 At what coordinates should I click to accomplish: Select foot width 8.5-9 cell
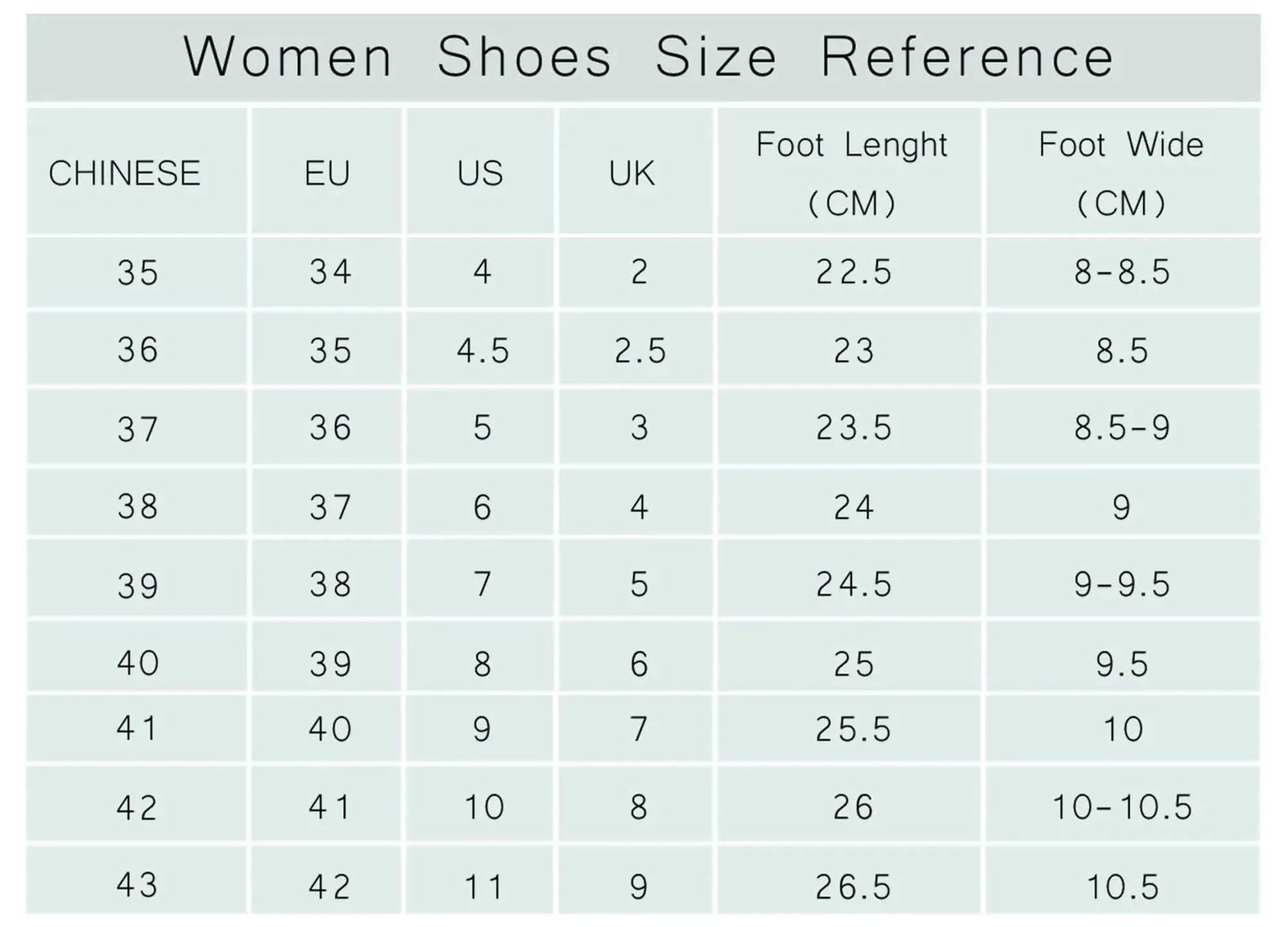pyautogui.click(x=1121, y=428)
